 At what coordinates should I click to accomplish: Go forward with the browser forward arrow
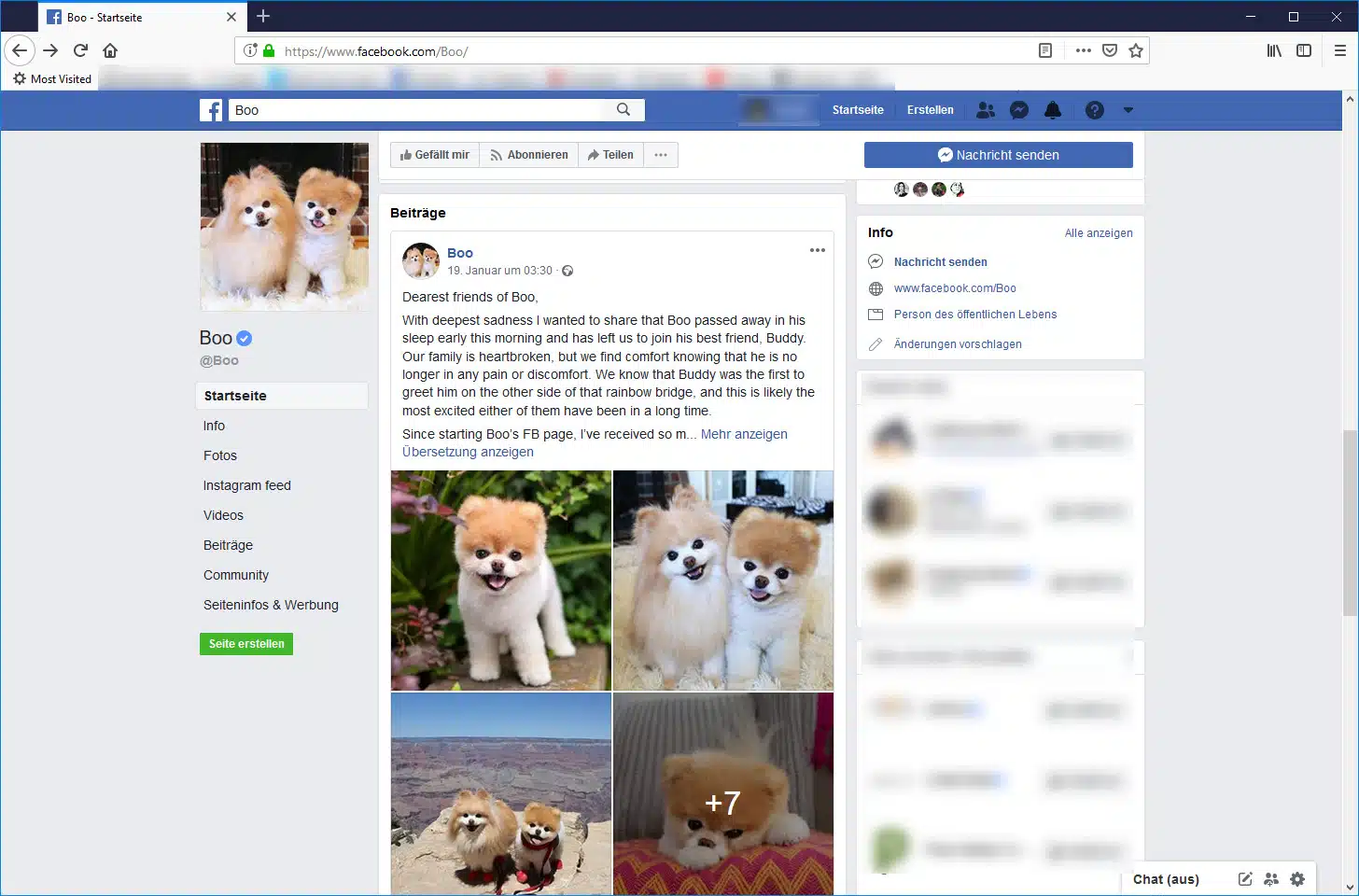coord(50,50)
